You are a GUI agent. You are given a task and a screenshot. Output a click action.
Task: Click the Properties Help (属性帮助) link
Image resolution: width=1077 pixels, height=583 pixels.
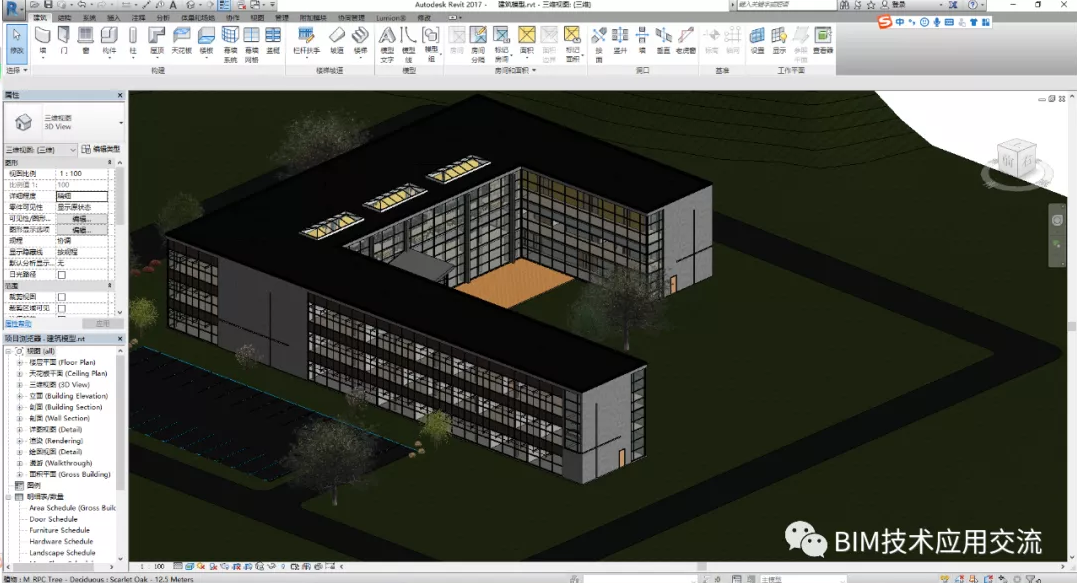coord(19,323)
